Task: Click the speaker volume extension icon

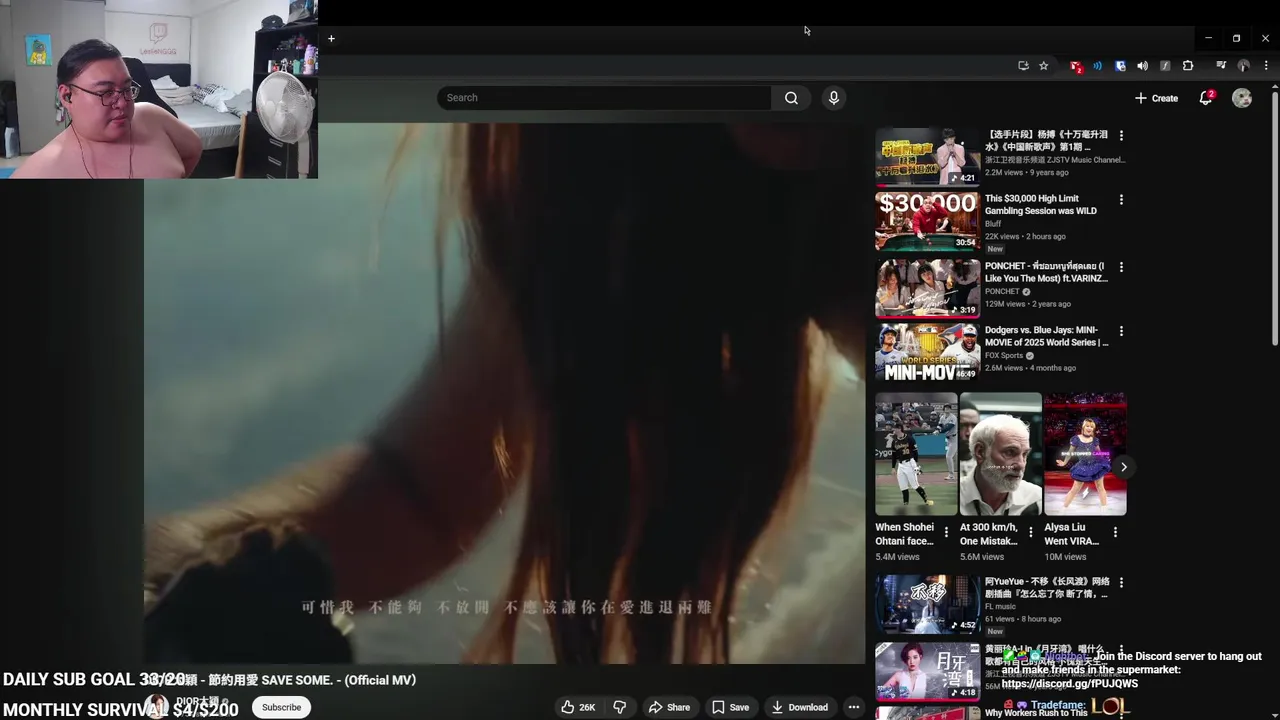Action: (x=1143, y=66)
